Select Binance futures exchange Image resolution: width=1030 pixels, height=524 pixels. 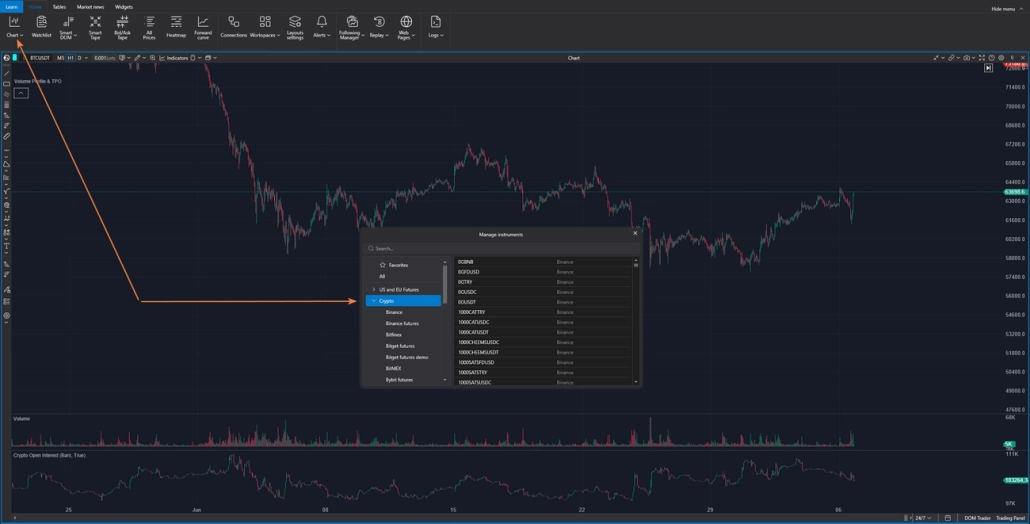coord(402,323)
